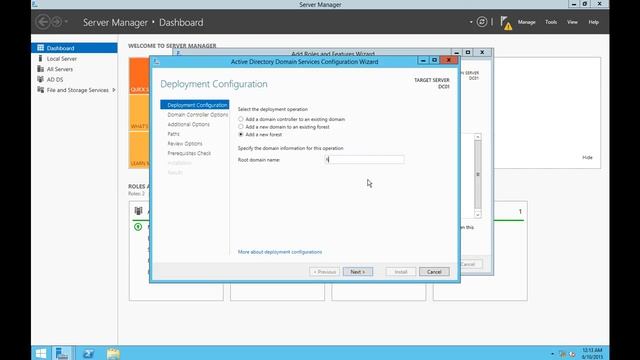Select the Add a new forest option
The image size is (640, 360).
click(241, 134)
